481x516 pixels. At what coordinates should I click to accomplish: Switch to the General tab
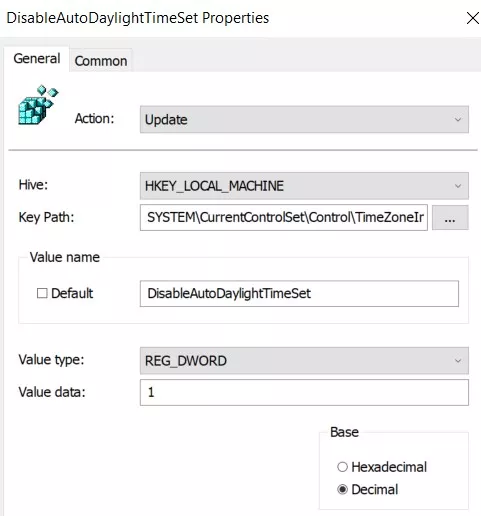pyautogui.click(x=37, y=59)
